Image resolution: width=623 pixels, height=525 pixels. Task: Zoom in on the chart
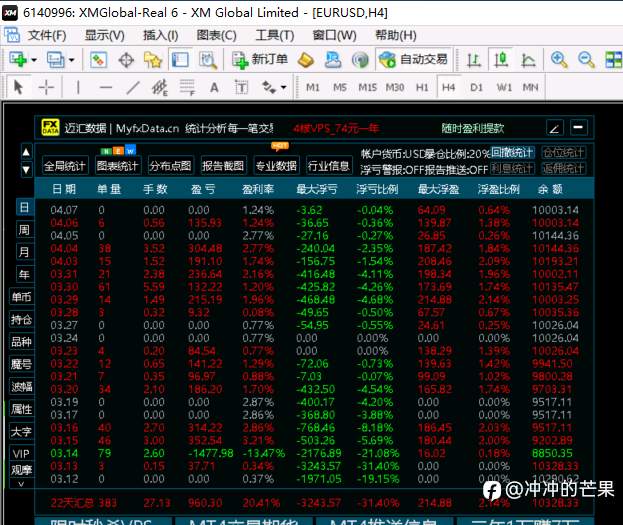click(559, 60)
